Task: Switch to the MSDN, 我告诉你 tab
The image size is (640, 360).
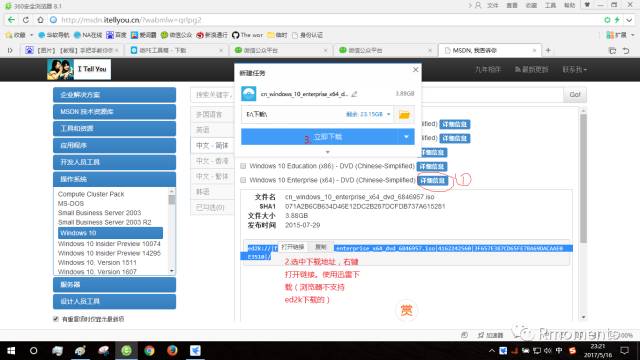Action: click(489, 50)
